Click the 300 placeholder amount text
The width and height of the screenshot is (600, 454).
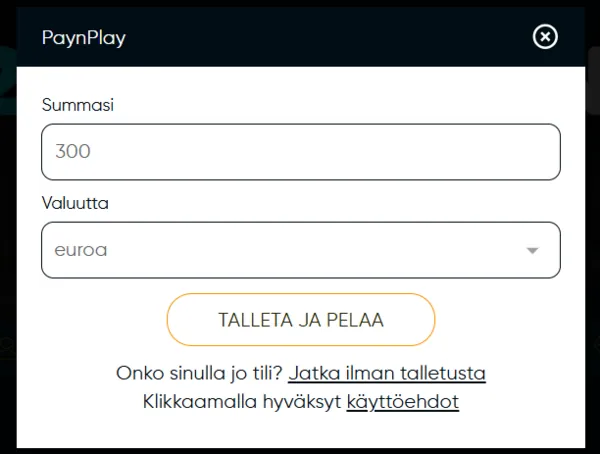coord(73,152)
